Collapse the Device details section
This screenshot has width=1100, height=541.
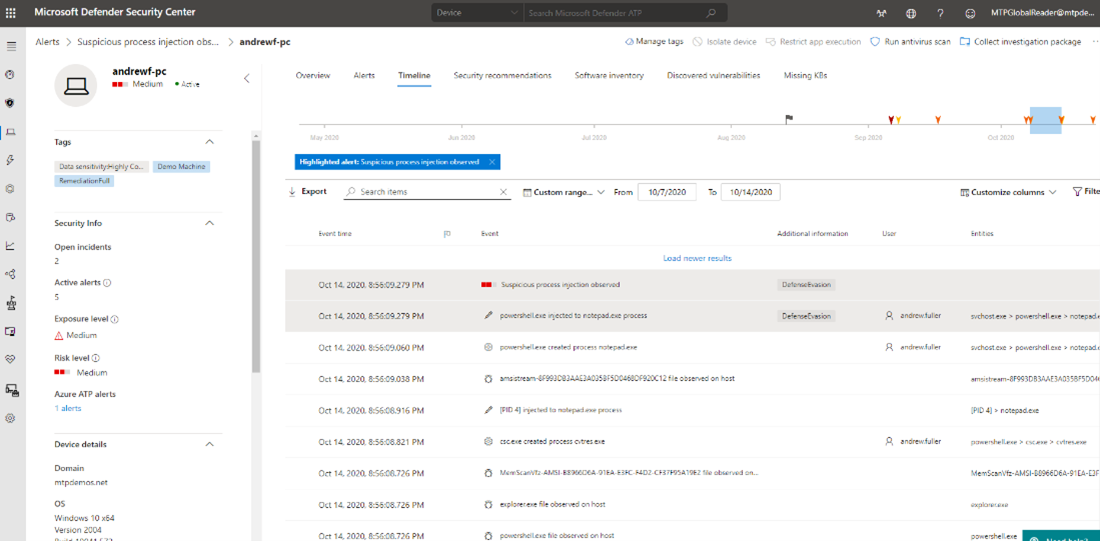209,444
